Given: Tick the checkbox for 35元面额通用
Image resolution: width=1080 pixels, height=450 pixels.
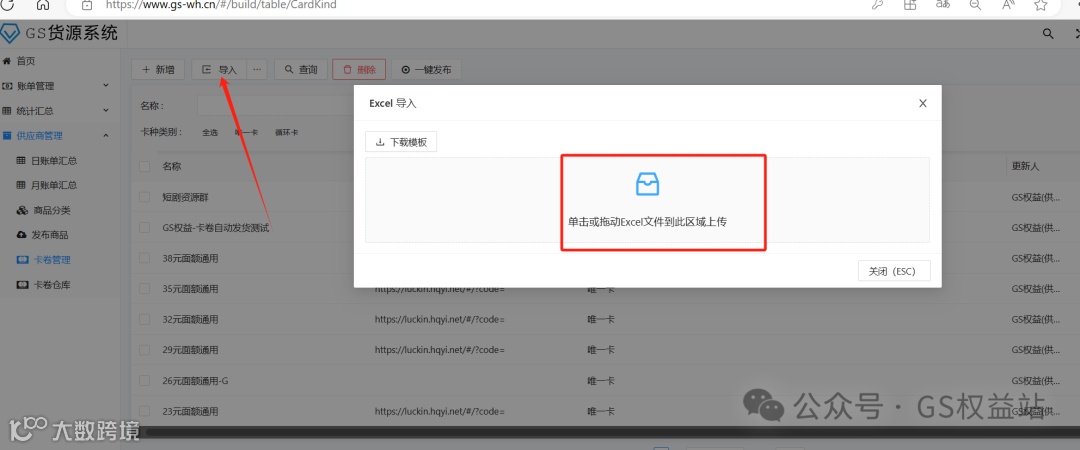Looking at the screenshot, I should click(x=144, y=289).
